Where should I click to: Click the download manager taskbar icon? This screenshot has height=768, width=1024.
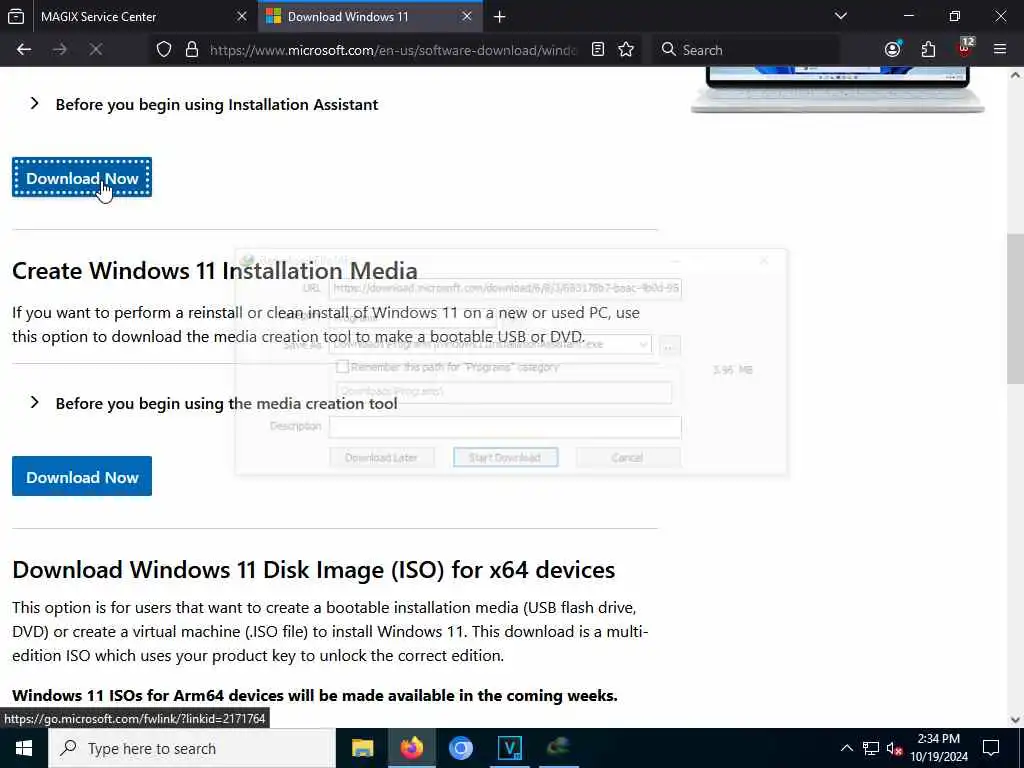coord(558,748)
